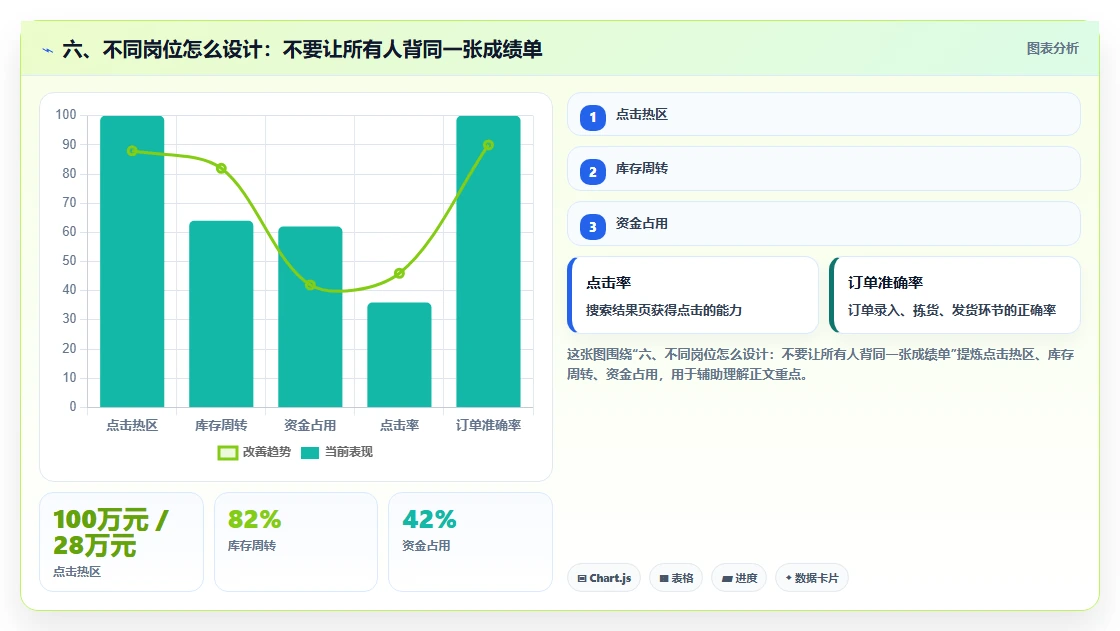
Task: Click the Chart.js tag
Action: point(604,577)
